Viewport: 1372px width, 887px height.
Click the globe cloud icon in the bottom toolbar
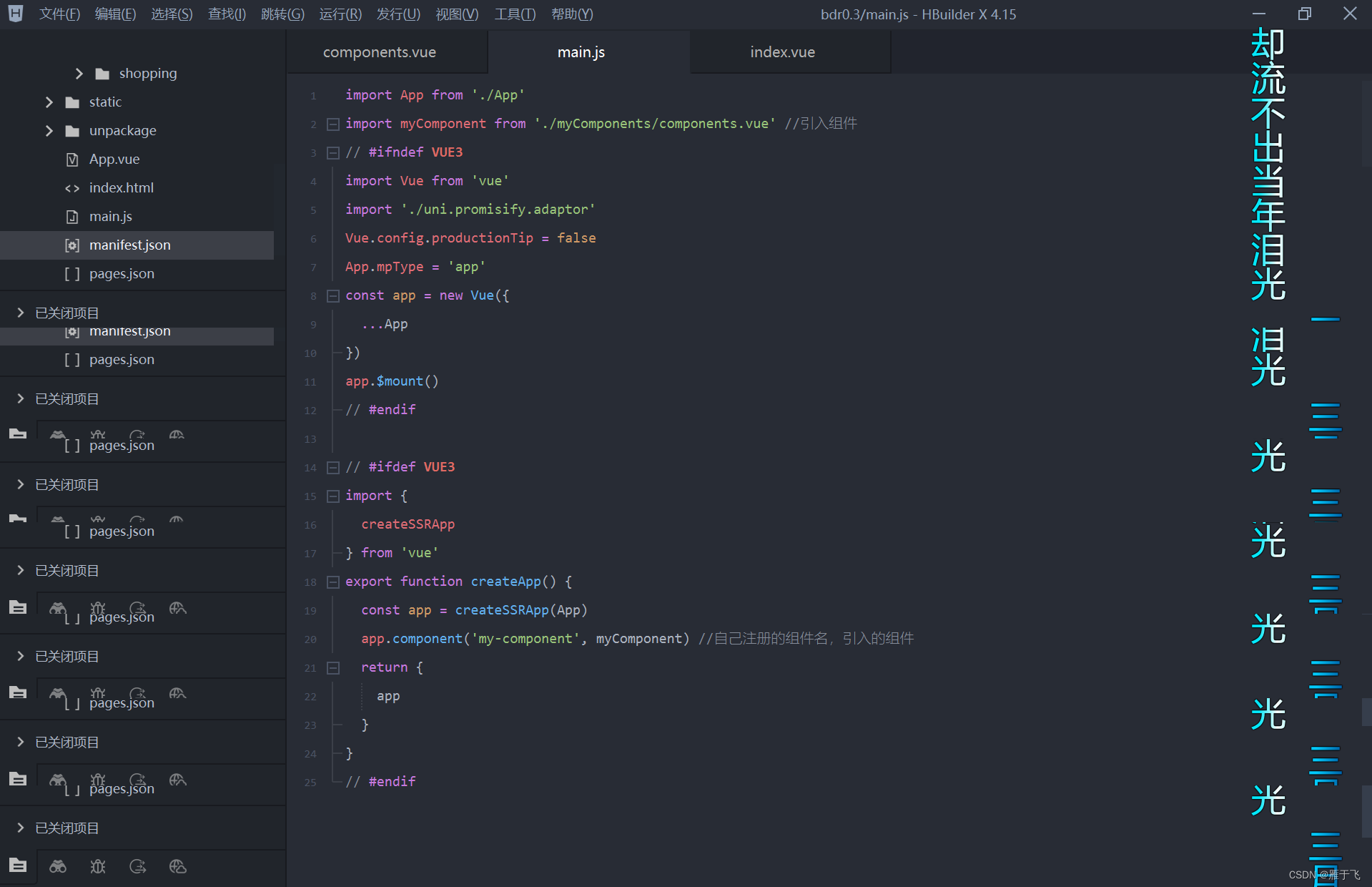[178, 866]
